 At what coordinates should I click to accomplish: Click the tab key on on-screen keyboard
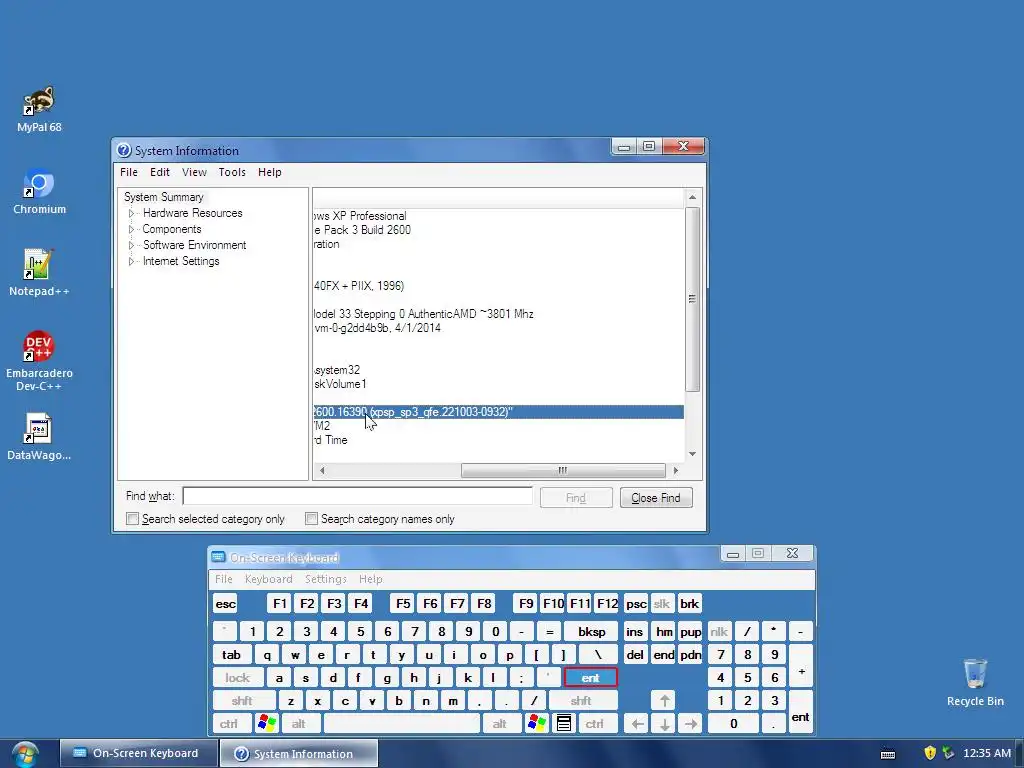click(231, 654)
